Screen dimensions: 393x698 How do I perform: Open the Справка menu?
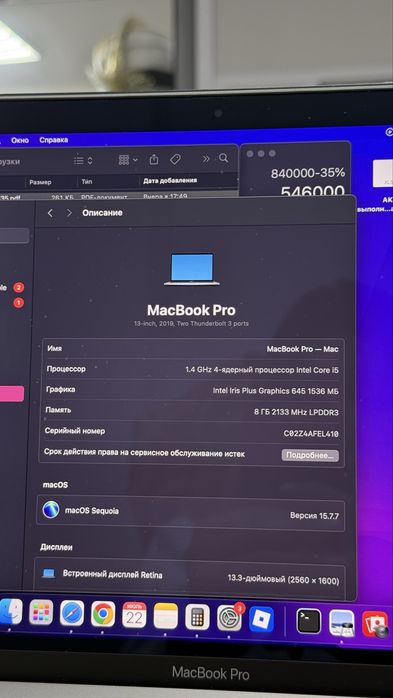click(x=53, y=140)
